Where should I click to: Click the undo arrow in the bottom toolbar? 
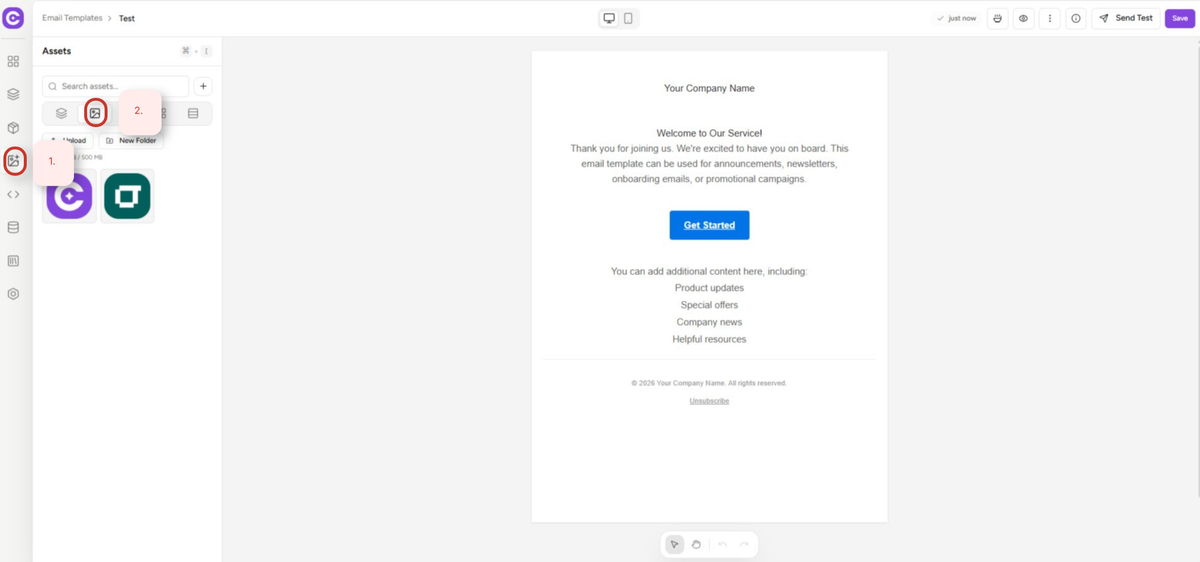(x=722, y=544)
